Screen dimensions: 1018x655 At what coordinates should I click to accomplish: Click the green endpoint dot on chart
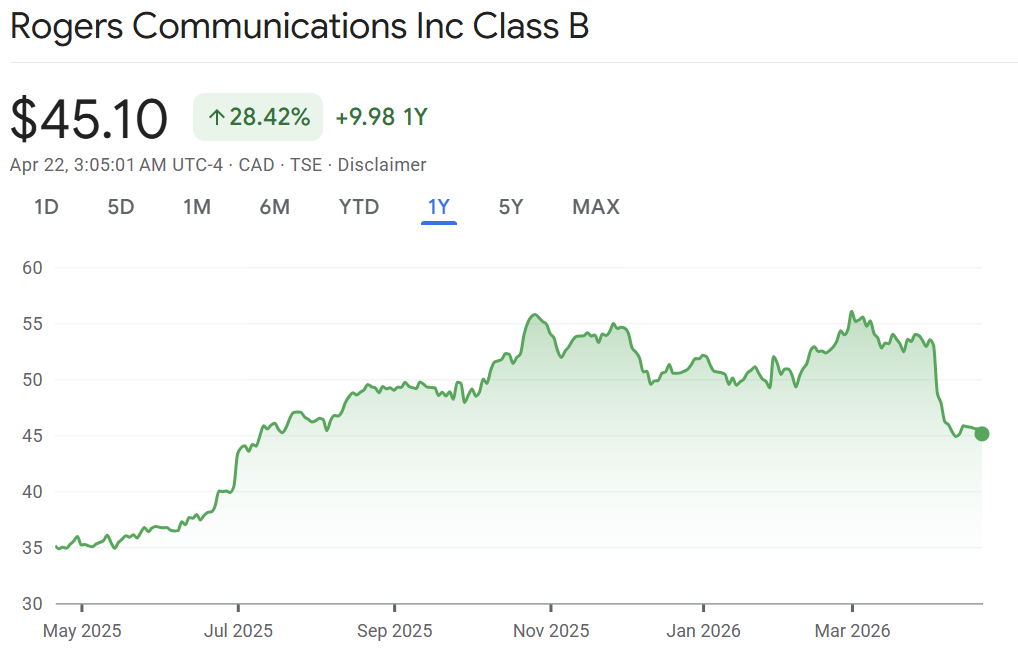coord(982,433)
